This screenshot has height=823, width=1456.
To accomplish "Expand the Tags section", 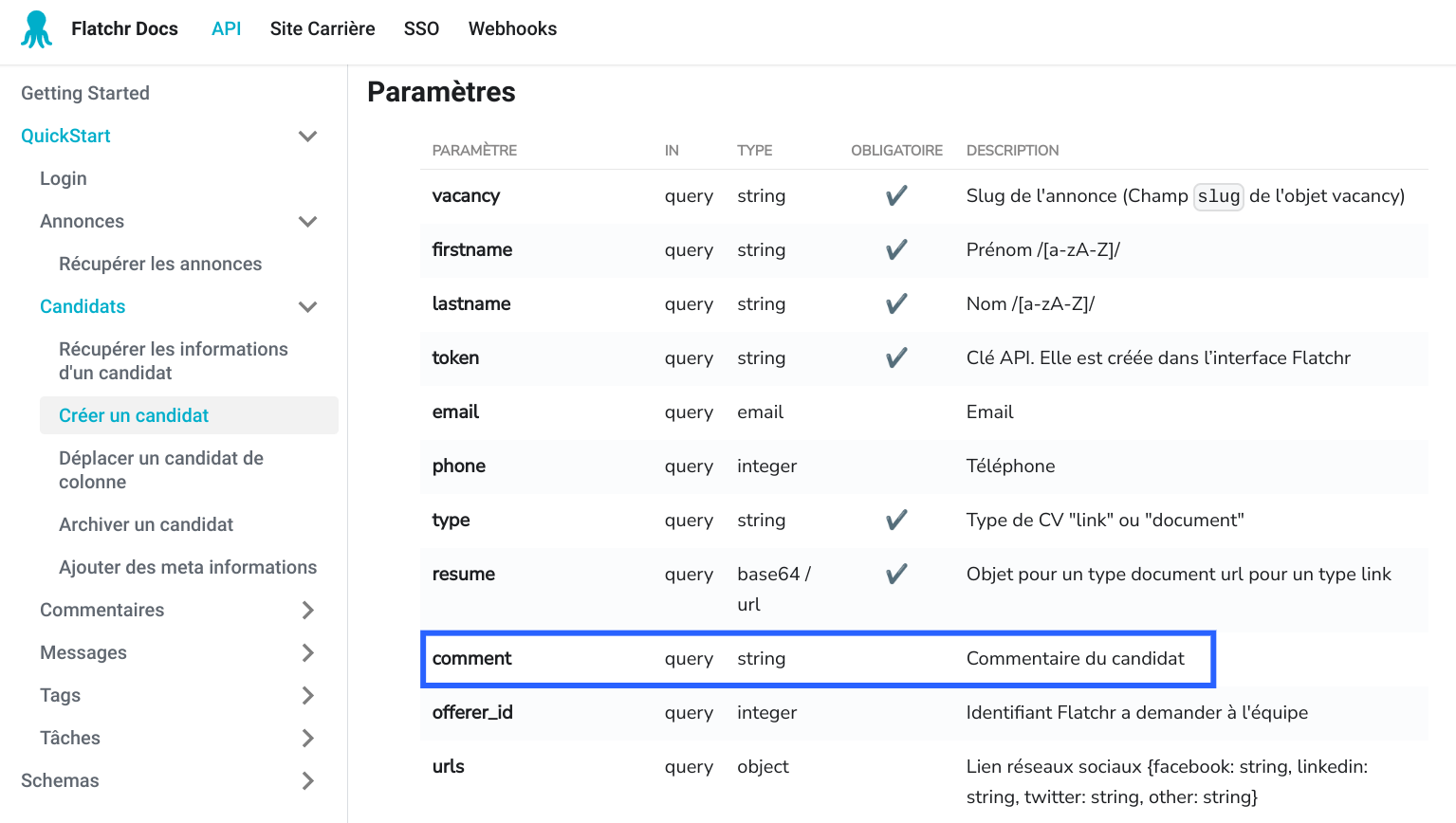I will click(306, 695).
